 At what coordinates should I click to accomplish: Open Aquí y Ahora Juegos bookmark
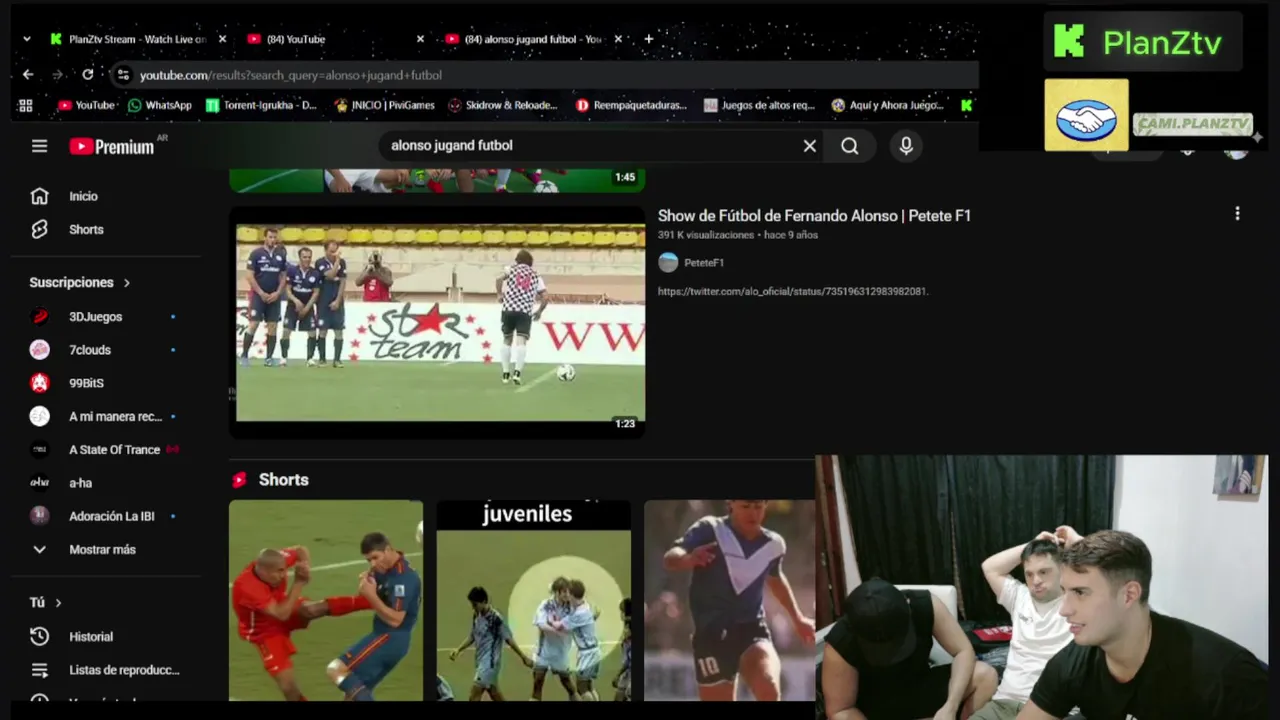coord(887,105)
